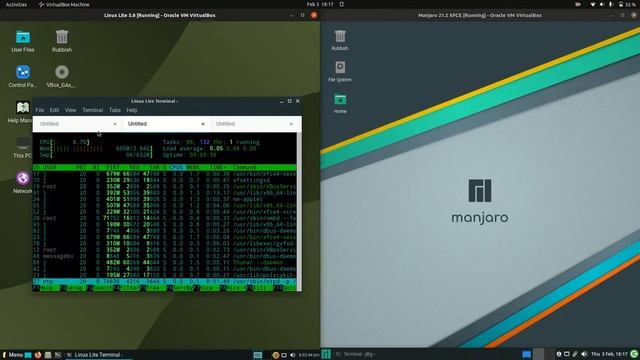Image resolution: width=640 pixels, height=360 pixels.
Task: Open Help menu in Linux Lite Terminal
Action: pyautogui.click(x=132, y=110)
